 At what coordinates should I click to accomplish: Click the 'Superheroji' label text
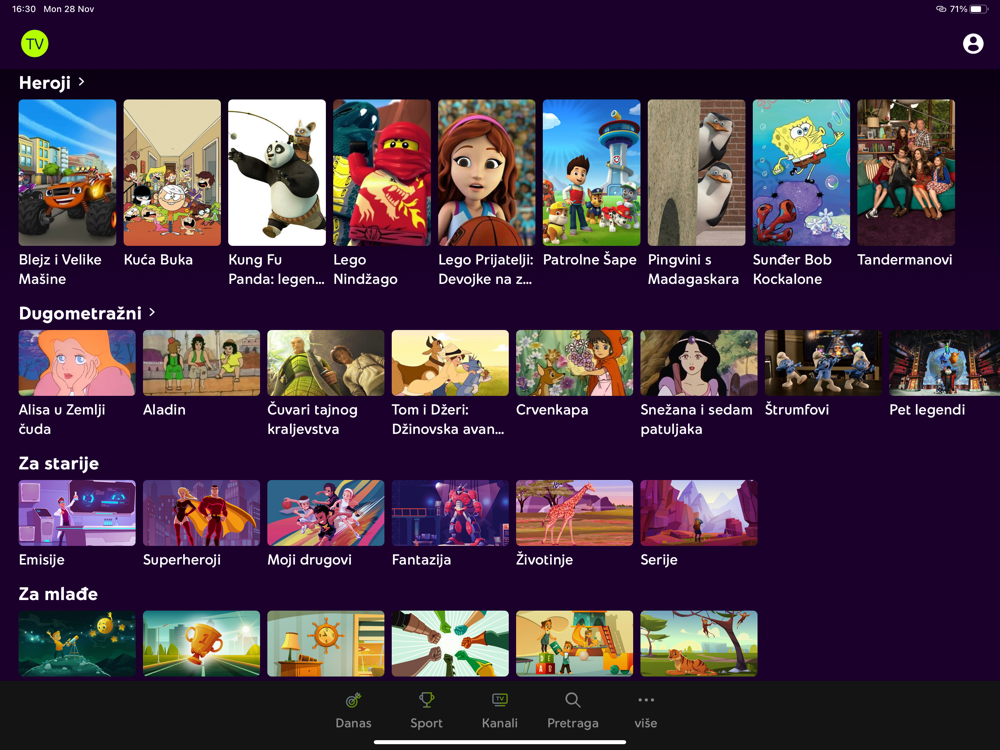182,560
